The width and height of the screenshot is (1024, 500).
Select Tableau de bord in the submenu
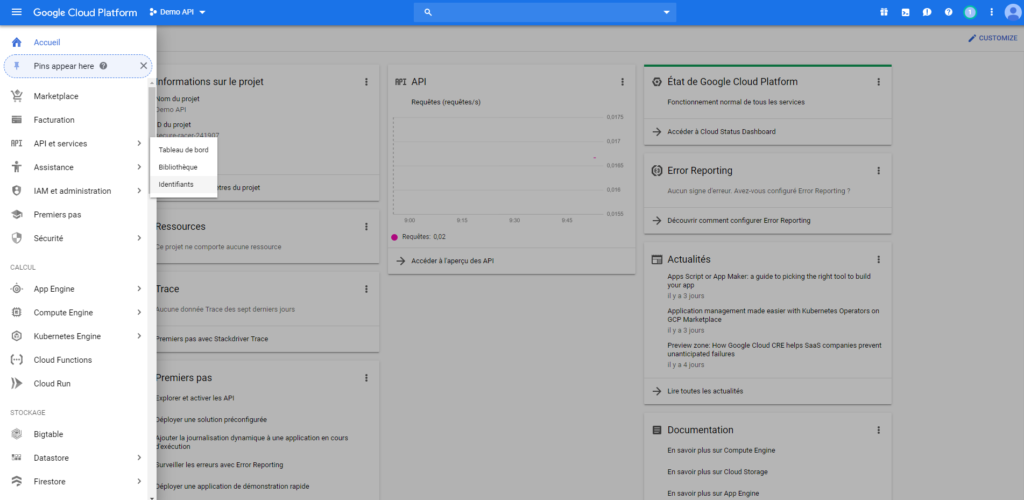(x=183, y=149)
